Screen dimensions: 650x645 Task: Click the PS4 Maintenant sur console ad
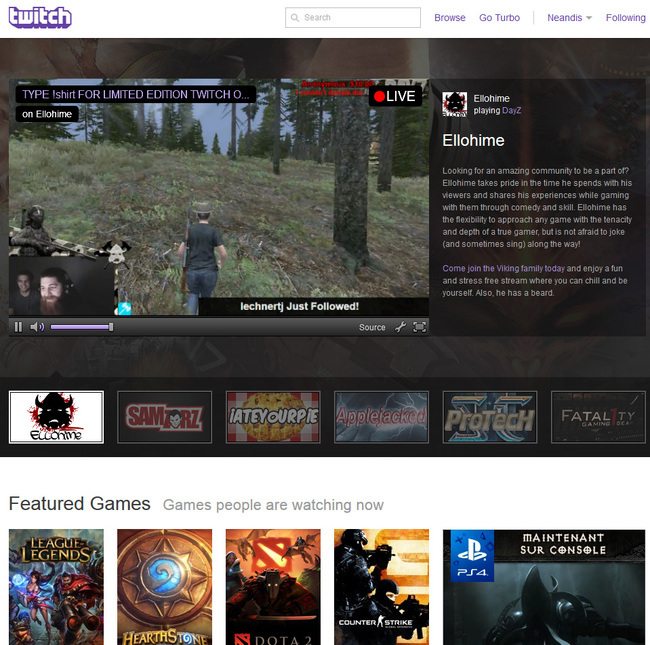(544, 587)
